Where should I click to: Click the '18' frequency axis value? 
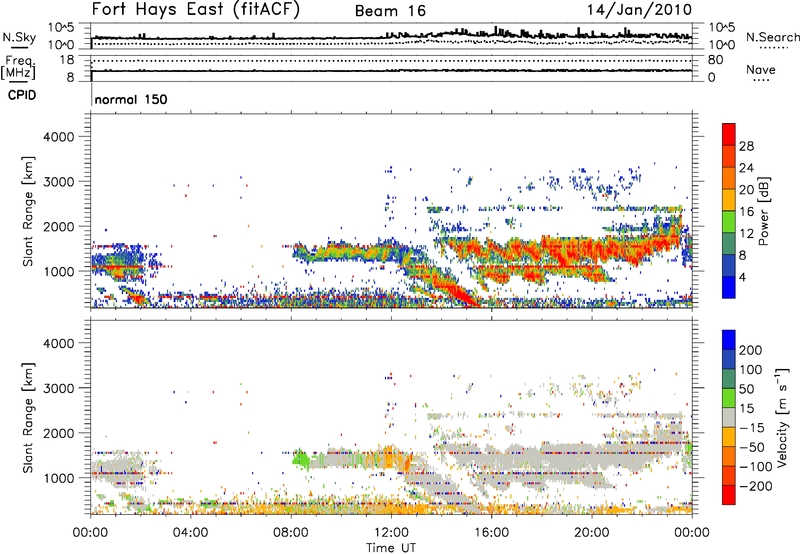click(x=67, y=60)
